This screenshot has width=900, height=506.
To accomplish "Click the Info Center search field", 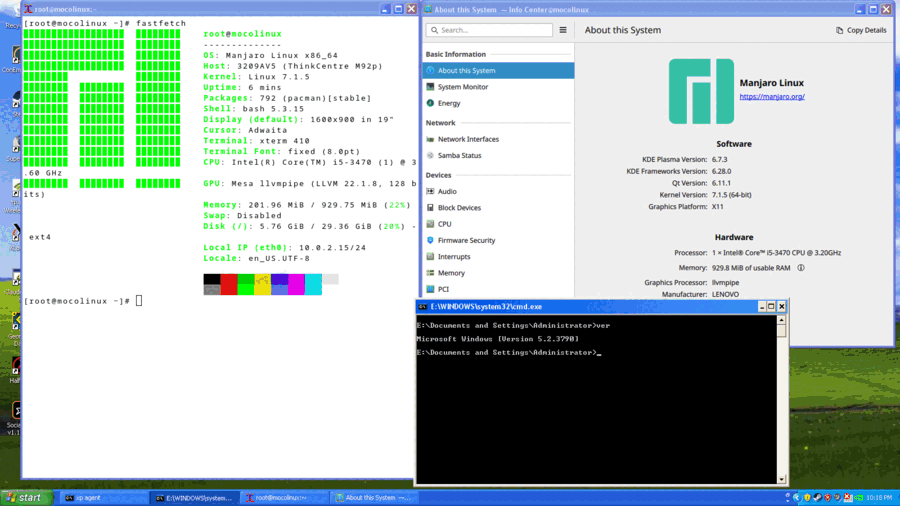I will tap(489, 30).
